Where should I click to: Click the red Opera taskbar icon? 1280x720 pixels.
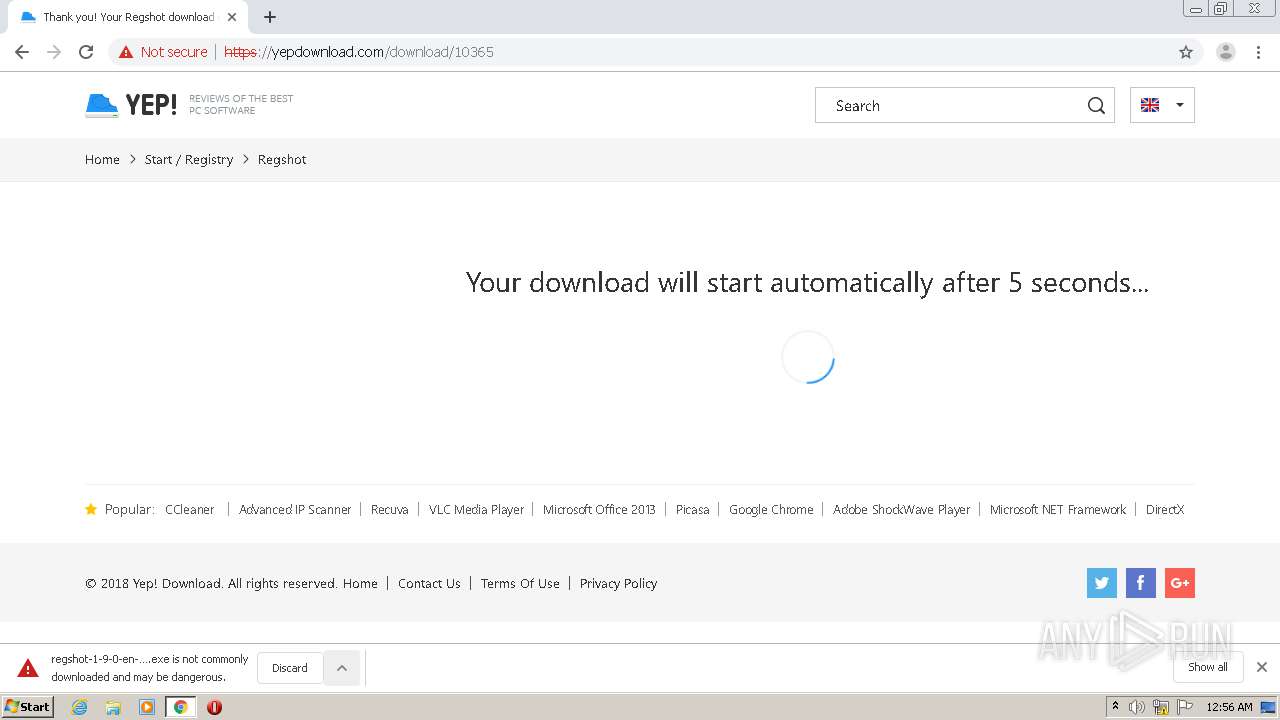pyautogui.click(x=214, y=707)
